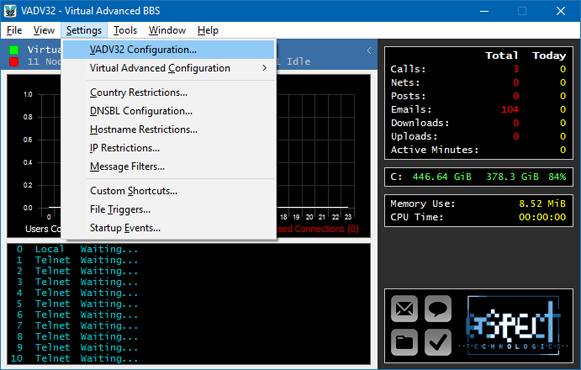Viewport: 581px width, 370px height.
Task: Click the Uploads: statistics label
Action: (x=414, y=136)
